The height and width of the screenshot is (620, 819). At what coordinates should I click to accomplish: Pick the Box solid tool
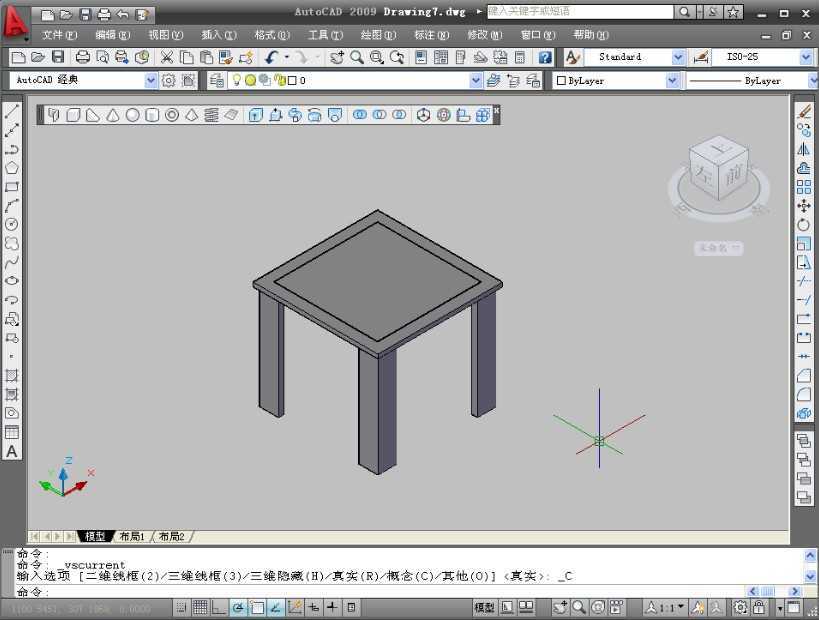point(74,115)
